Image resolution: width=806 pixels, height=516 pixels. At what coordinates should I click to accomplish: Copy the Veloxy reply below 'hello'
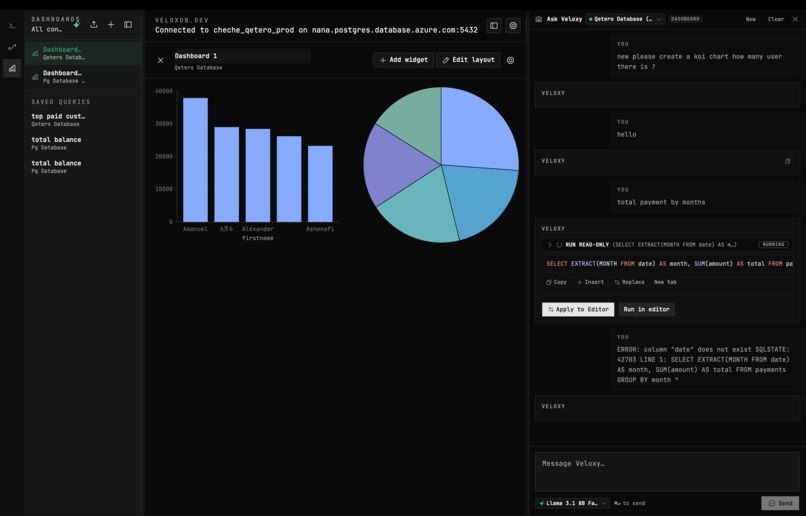pyautogui.click(x=787, y=161)
